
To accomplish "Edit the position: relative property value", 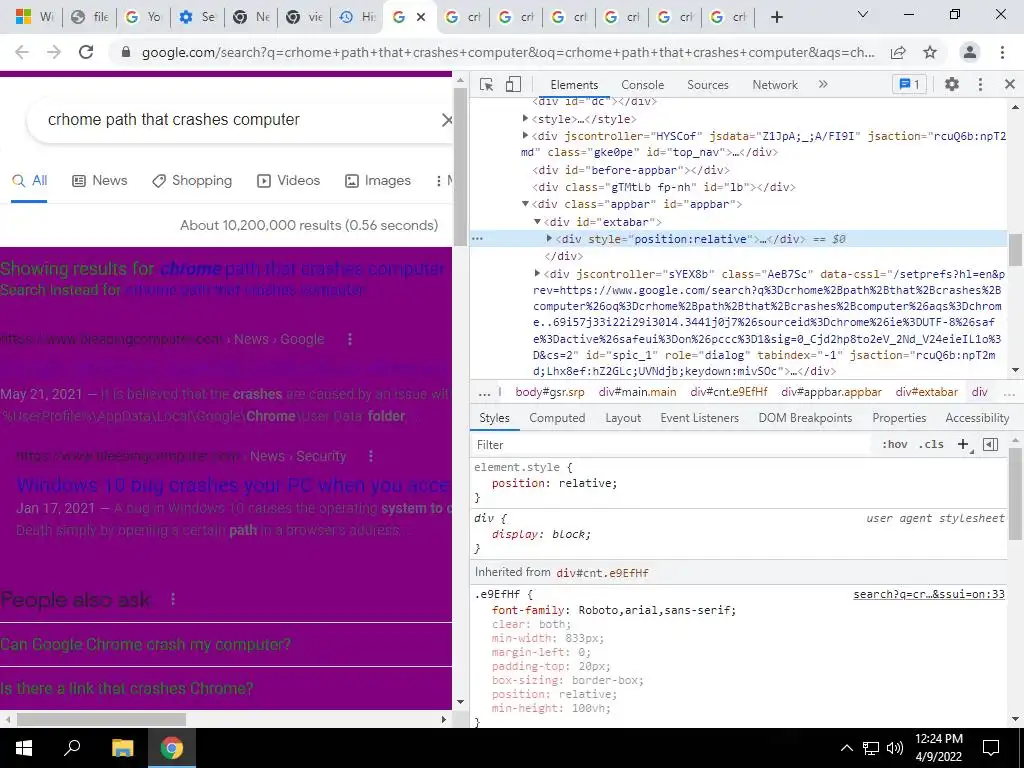I will [583, 483].
